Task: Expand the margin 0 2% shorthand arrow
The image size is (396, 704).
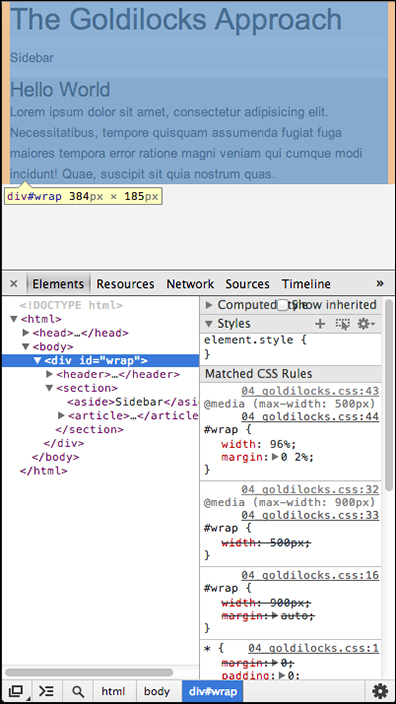Action: click(x=276, y=457)
